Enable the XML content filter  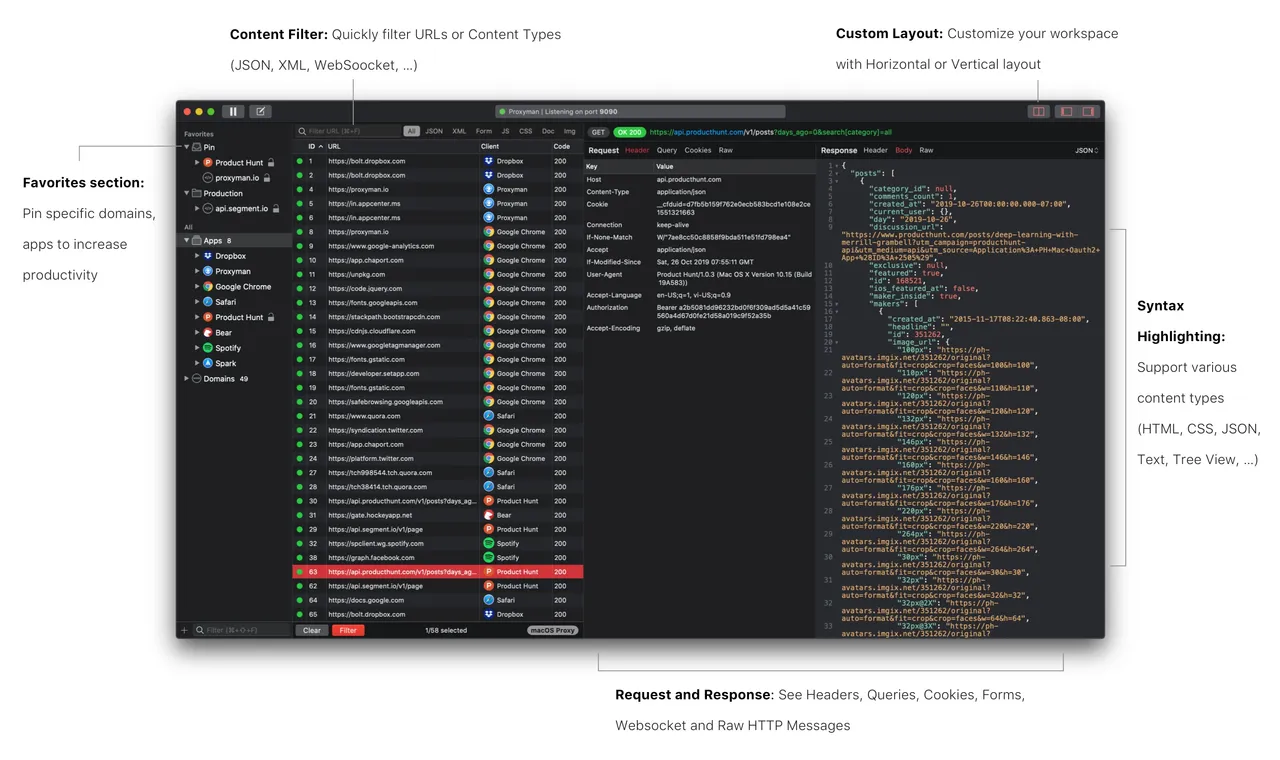tap(459, 131)
